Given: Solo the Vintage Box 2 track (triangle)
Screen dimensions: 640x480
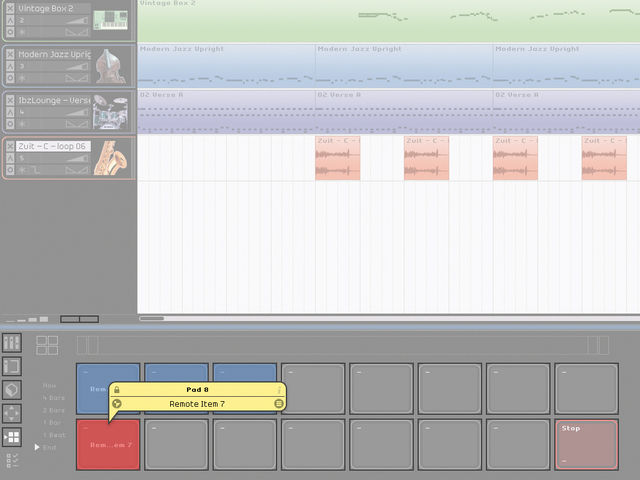Looking at the screenshot, I should click(x=10, y=20).
